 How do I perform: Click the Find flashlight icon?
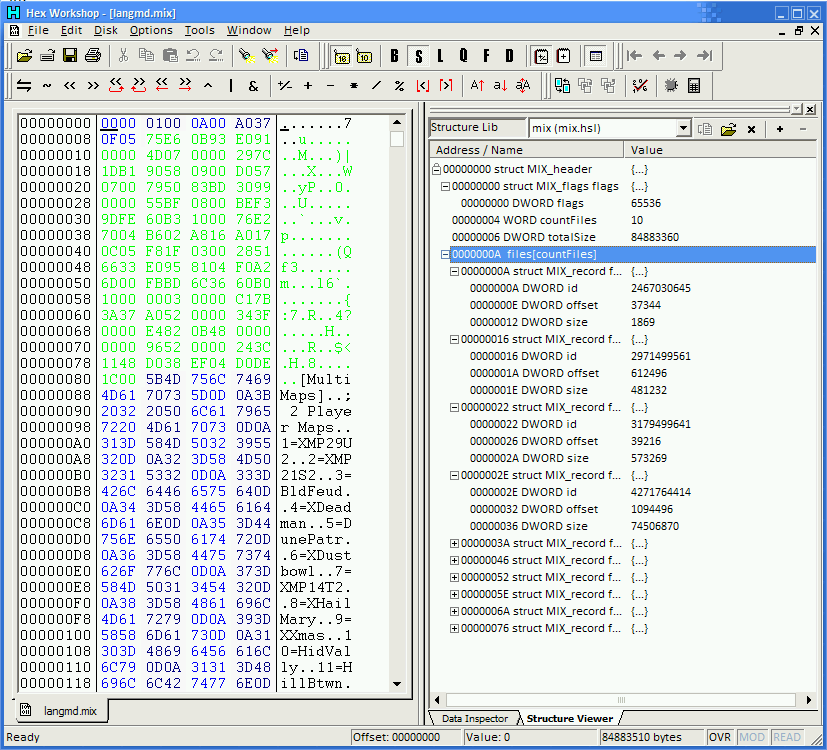pyautogui.click(x=247, y=55)
